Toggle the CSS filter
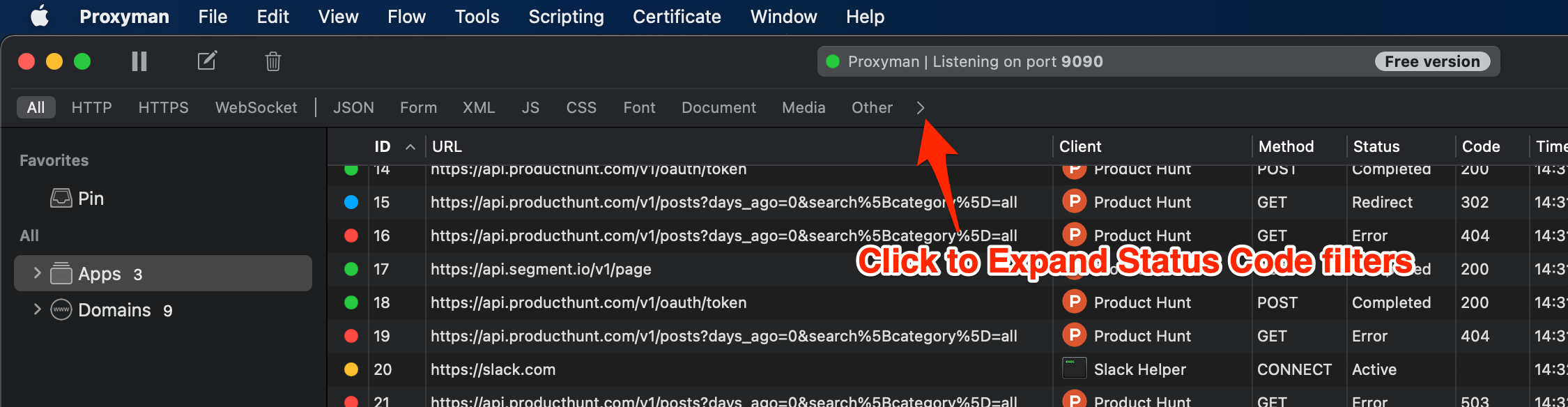This screenshot has width=1568, height=407. pyautogui.click(x=581, y=107)
